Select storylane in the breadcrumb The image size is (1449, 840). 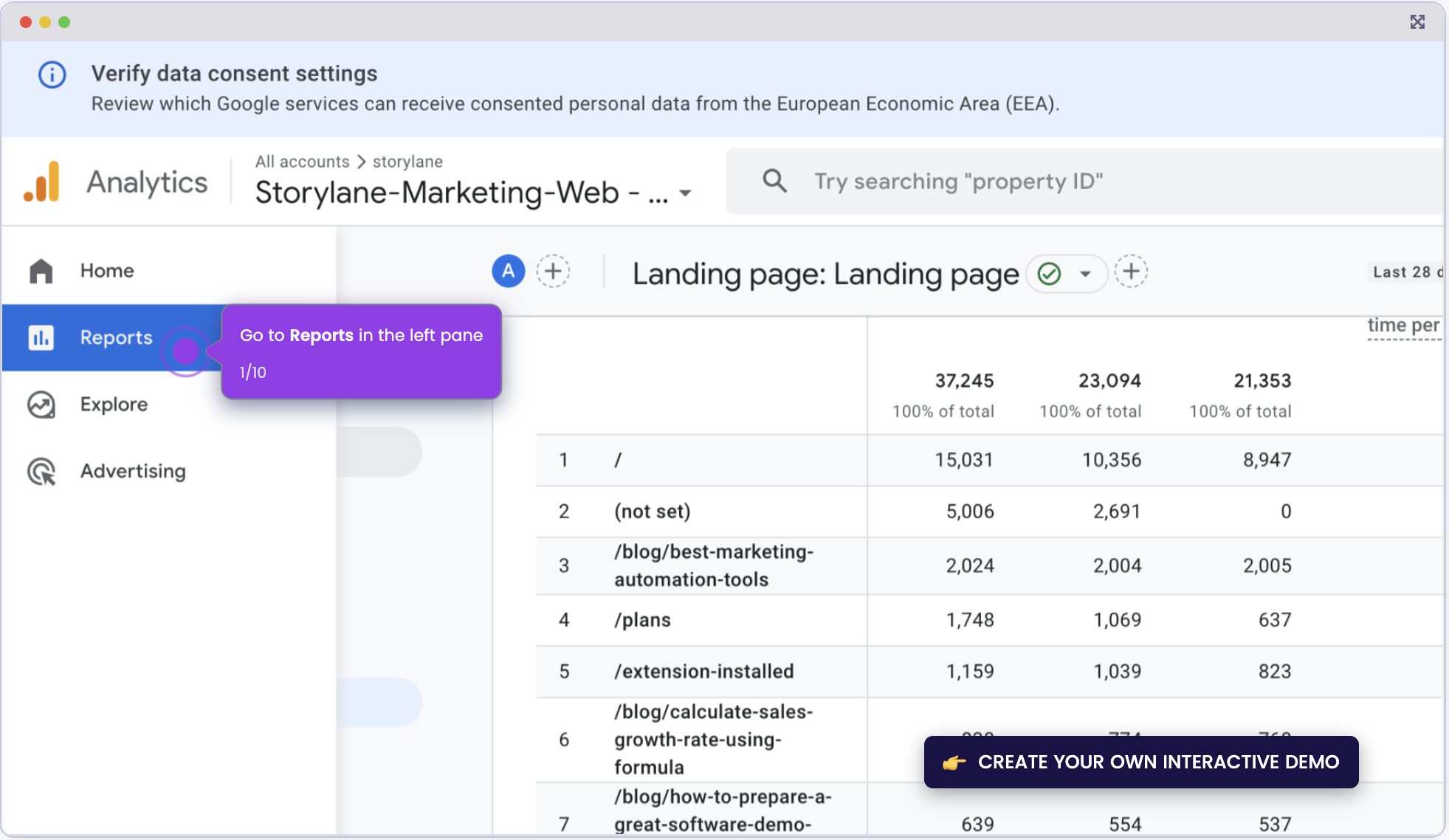pos(407,161)
